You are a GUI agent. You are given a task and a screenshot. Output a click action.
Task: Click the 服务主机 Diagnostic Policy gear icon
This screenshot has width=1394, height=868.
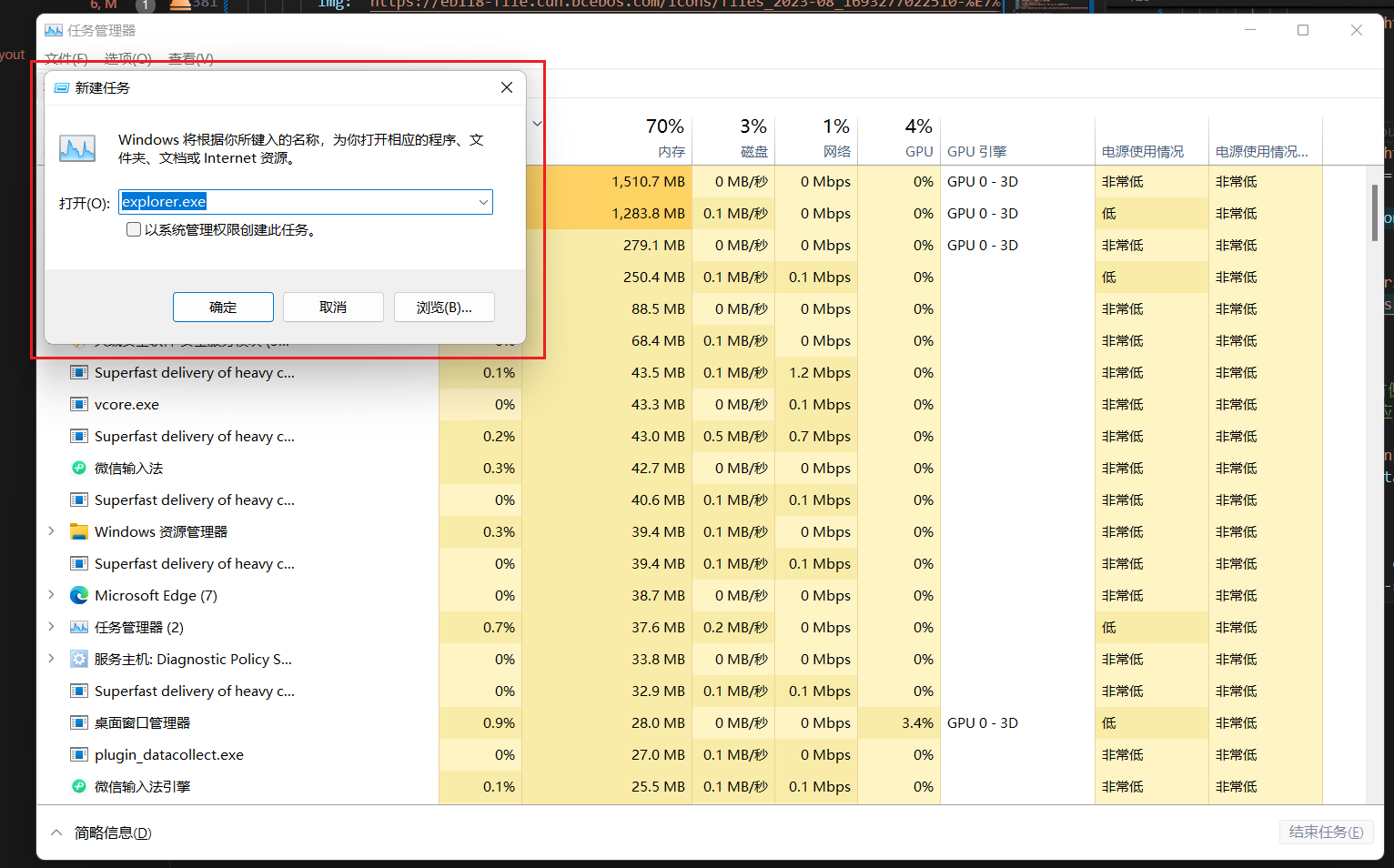[79, 659]
